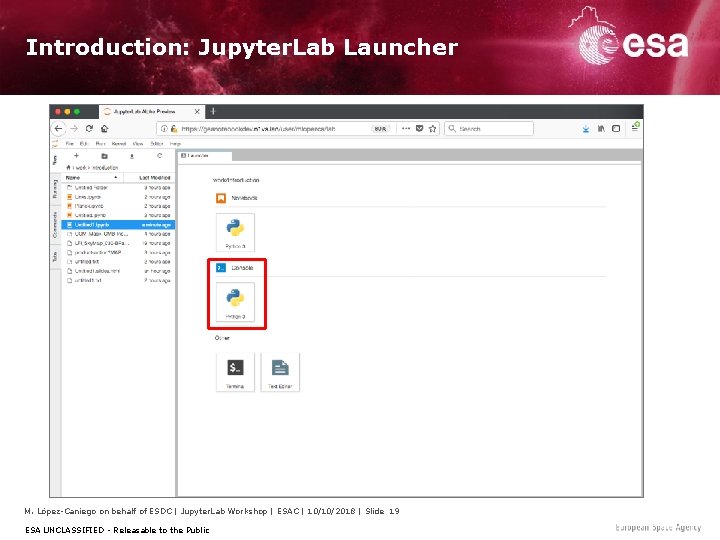Switch to the Files sidebar tab
Image resolution: width=720 pixels, height=540 pixels.
pos(55,161)
